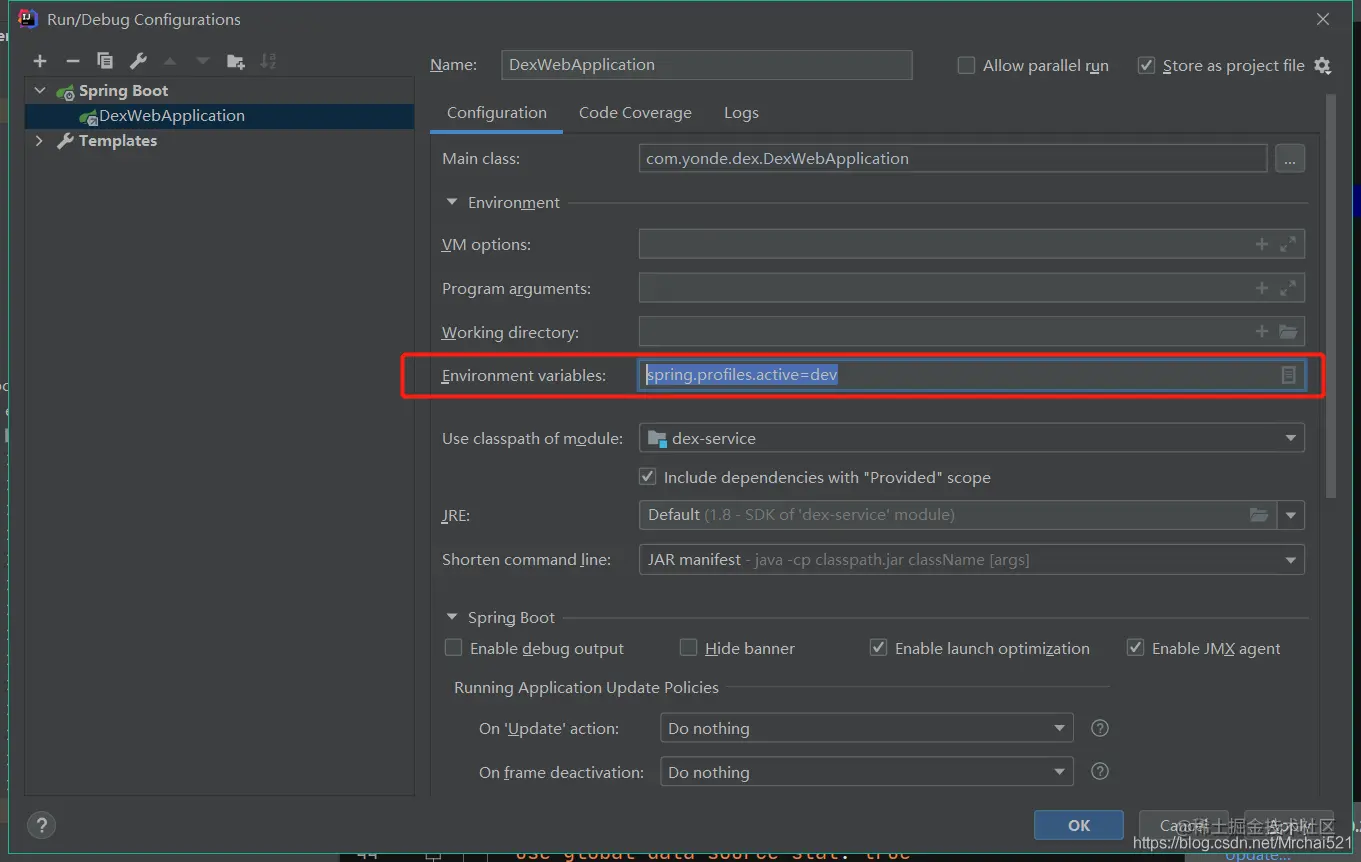Screen dimensions: 1361x862
Task: Switch to the Code Coverage tab
Action: tap(635, 113)
